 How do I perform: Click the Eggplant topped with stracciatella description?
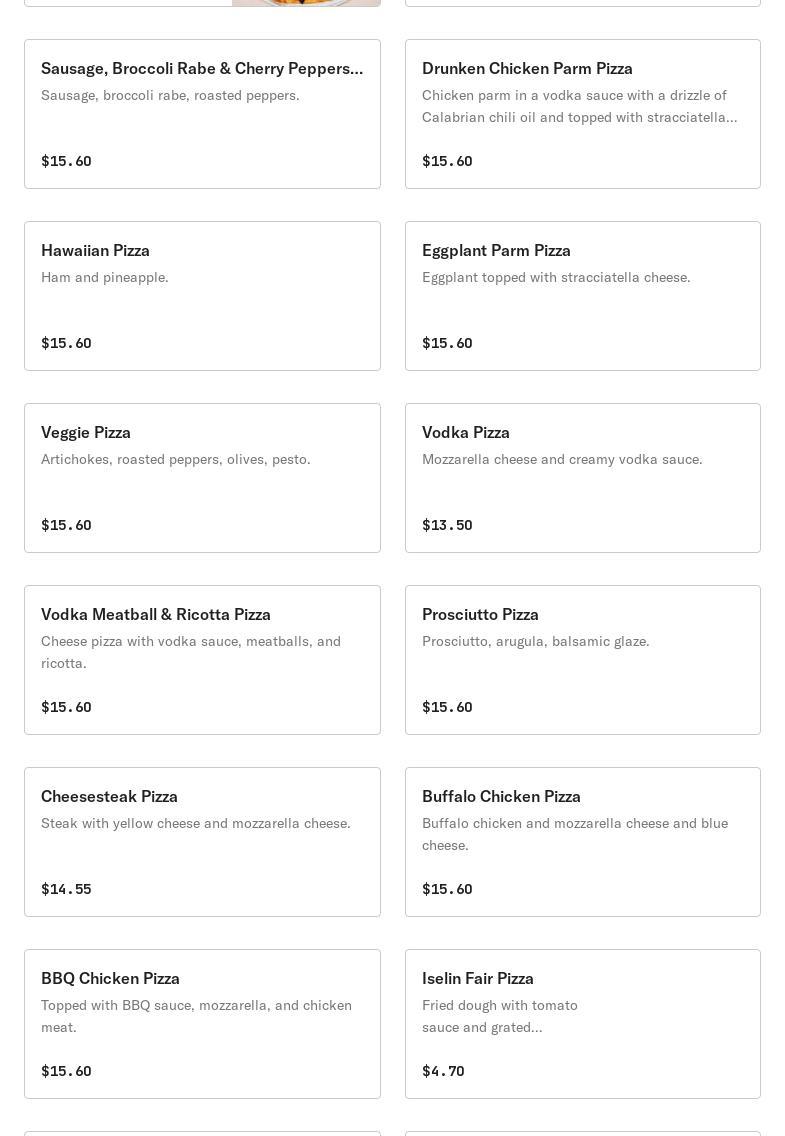click(x=556, y=277)
